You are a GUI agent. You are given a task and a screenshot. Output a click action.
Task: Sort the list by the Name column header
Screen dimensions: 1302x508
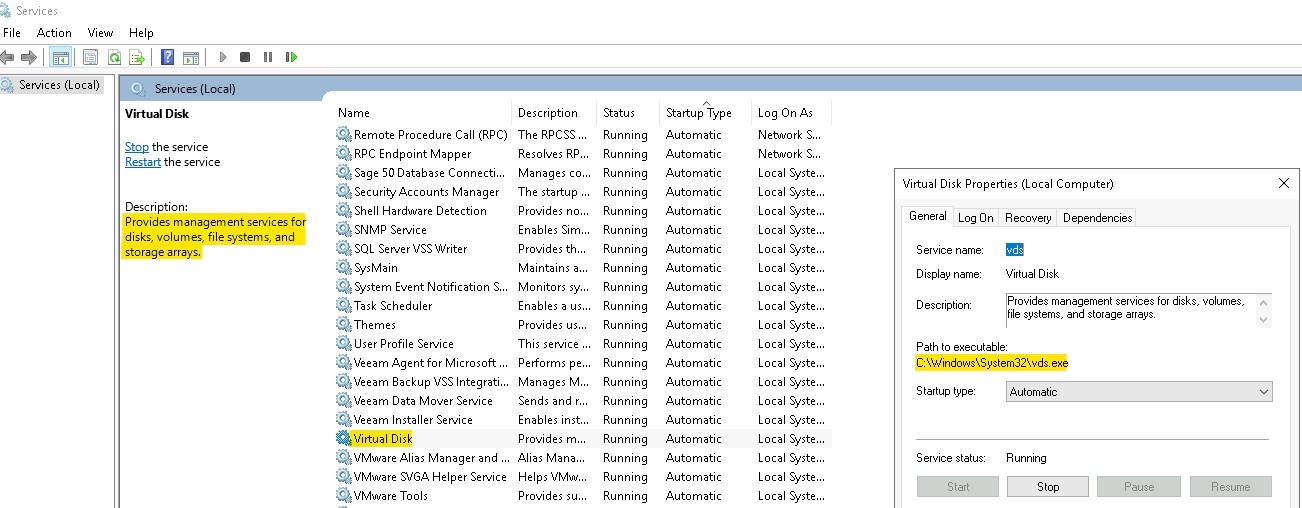pyautogui.click(x=354, y=113)
